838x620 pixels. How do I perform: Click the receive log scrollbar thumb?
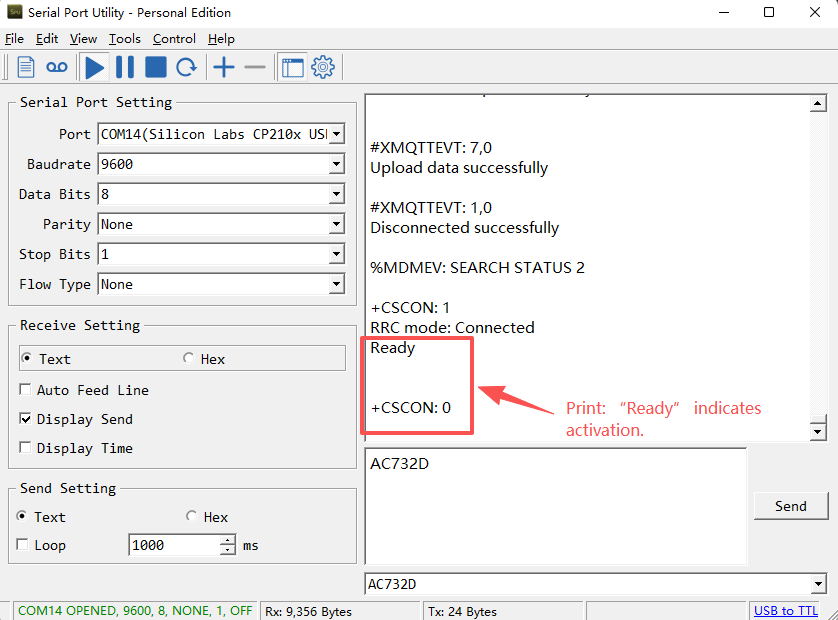click(x=818, y=418)
